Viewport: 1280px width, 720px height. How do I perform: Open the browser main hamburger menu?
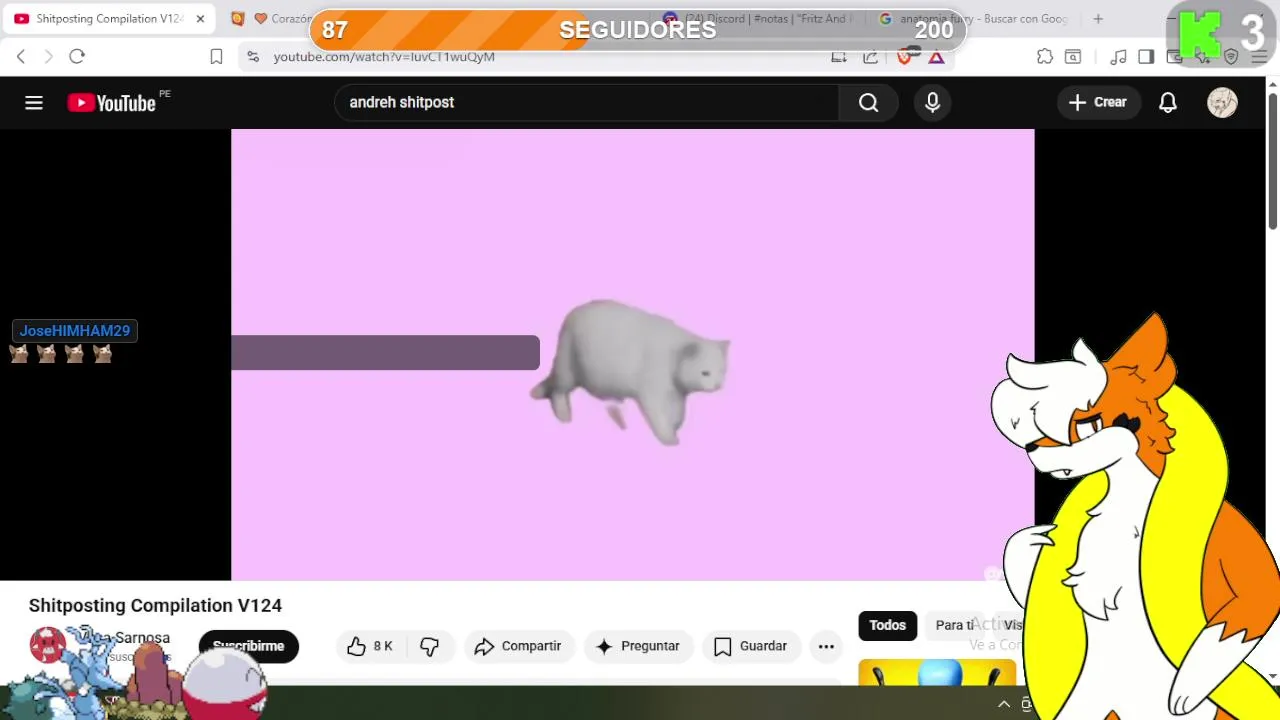pos(1259,57)
